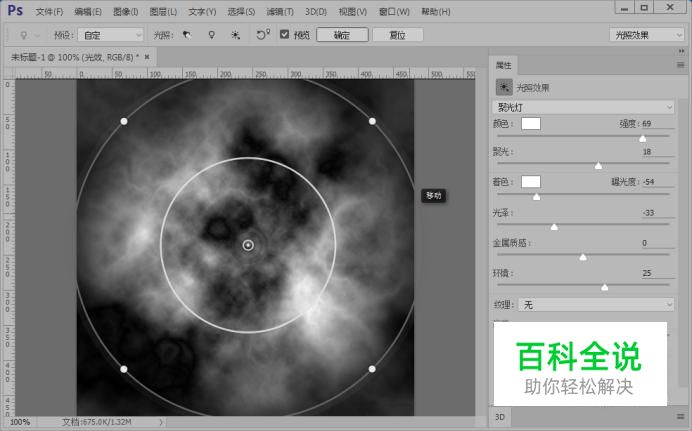
Task: Open the 聚光灯 light type dropdown
Action: (583, 107)
